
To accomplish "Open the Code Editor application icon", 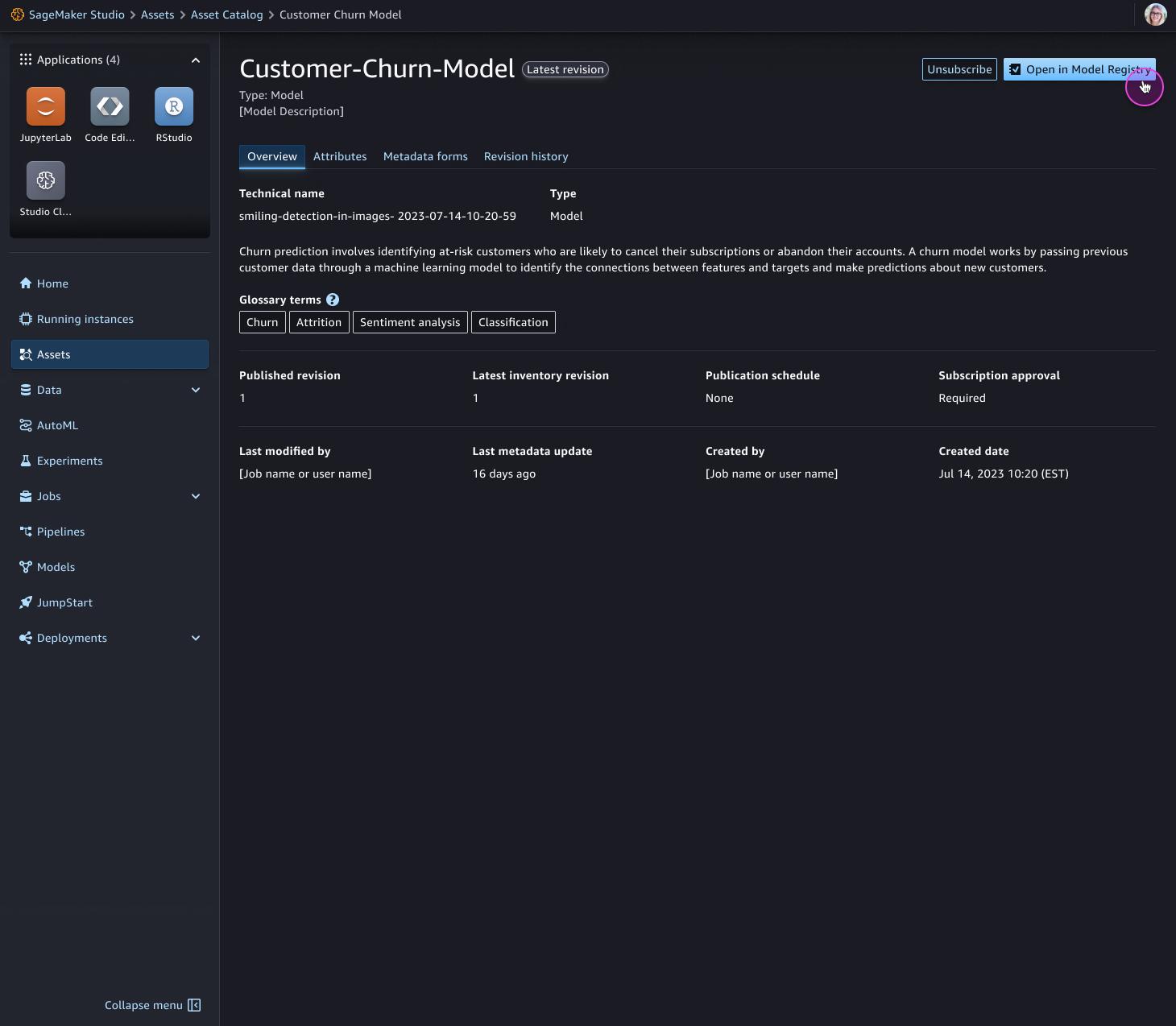I will 110,106.
